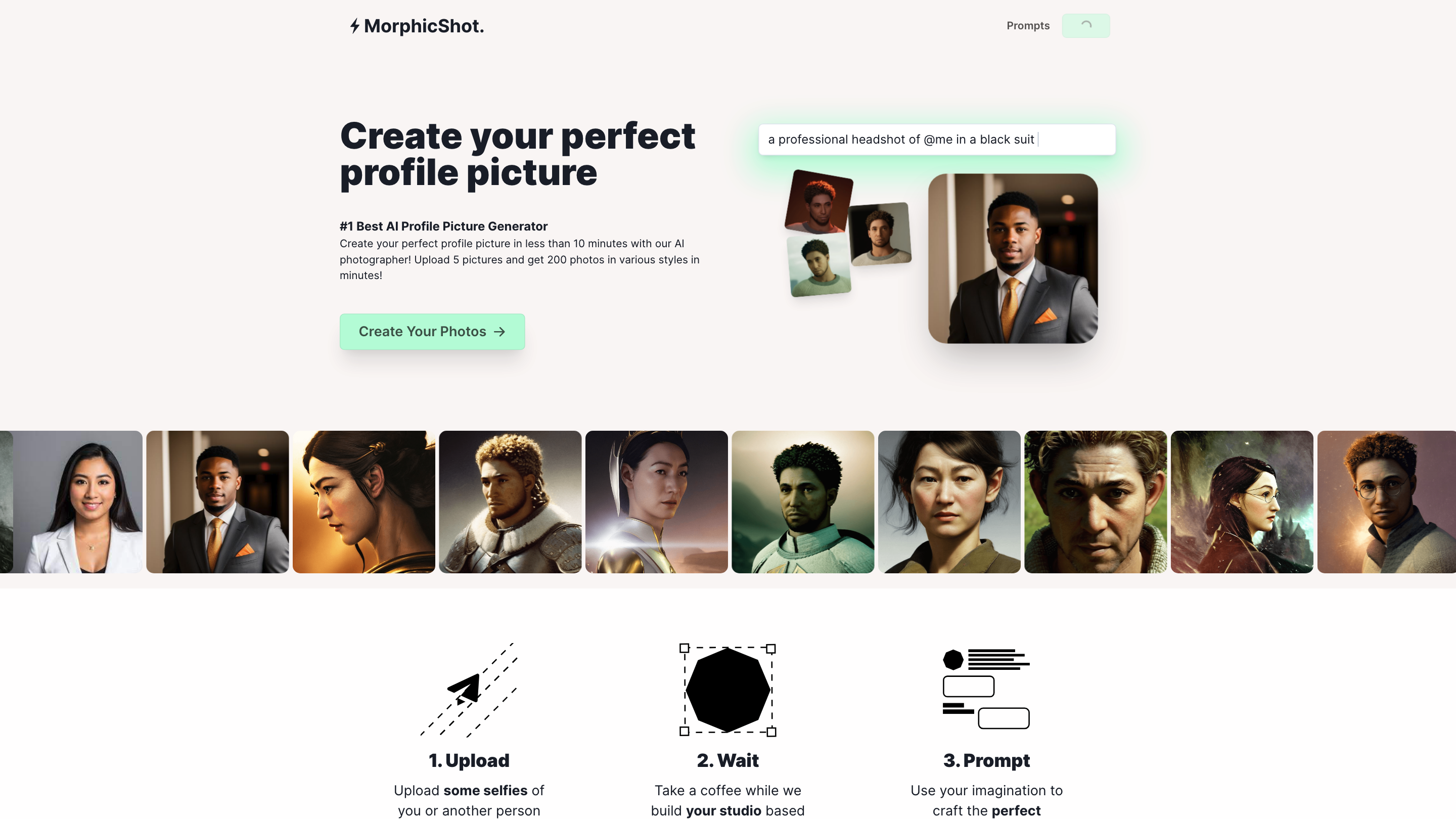Click the red-background selfie thumbnail
The height and width of the screenshot is (819, 1456).
click(x=818, y=202)
